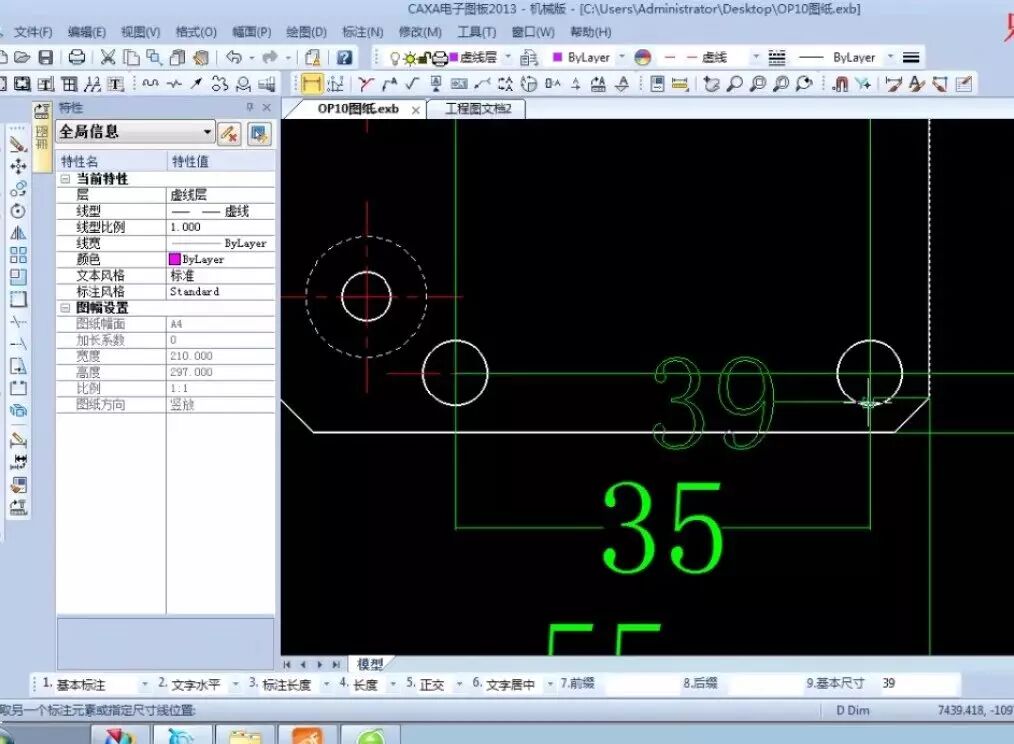The height and width of the screenshot is (744, 1014).
Task: Switch to the 工程图文档2 tab
Action: click(x=477, y=109)
